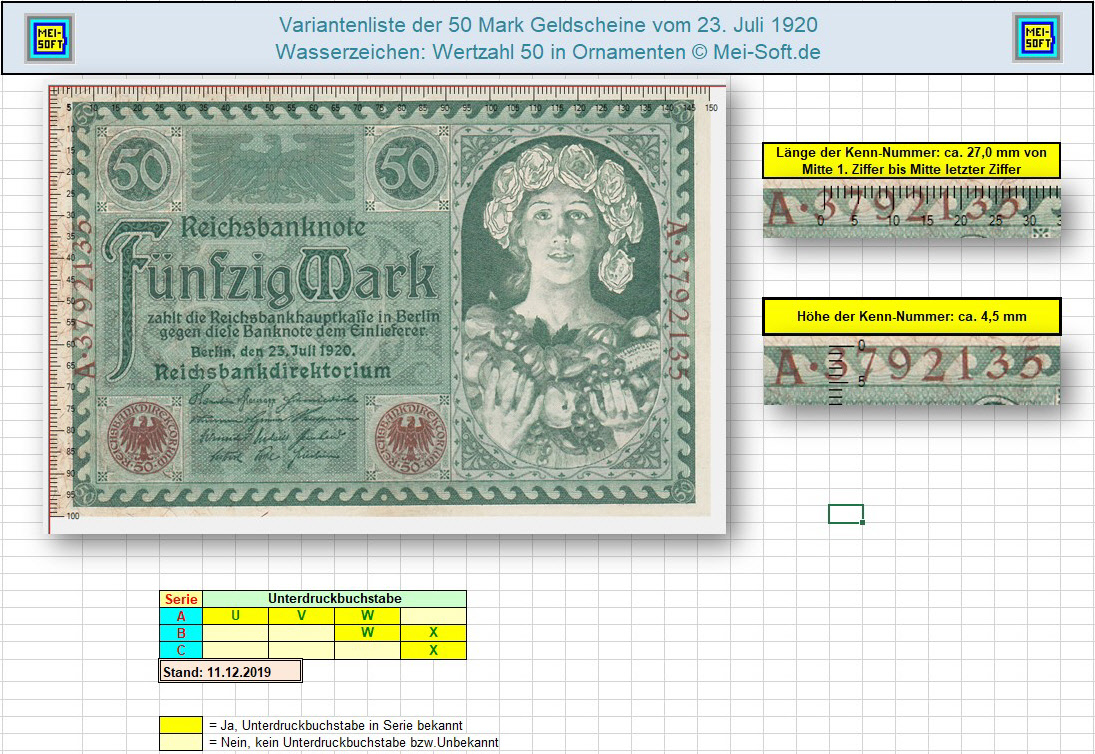
Task: Select the 'Stand: 11.12.2019' cell
Action: click(x=230, y=672)
